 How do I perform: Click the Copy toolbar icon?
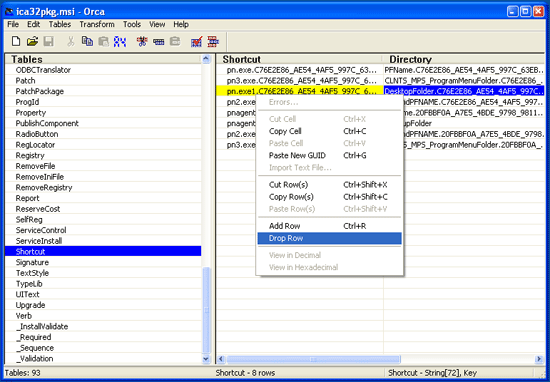87,41
